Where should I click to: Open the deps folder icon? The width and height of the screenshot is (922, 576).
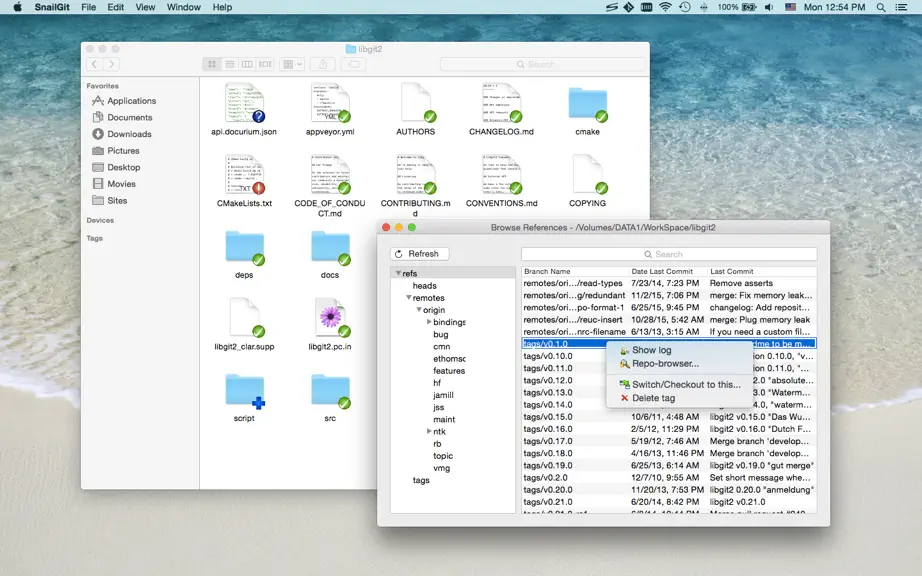click(245, 247)
